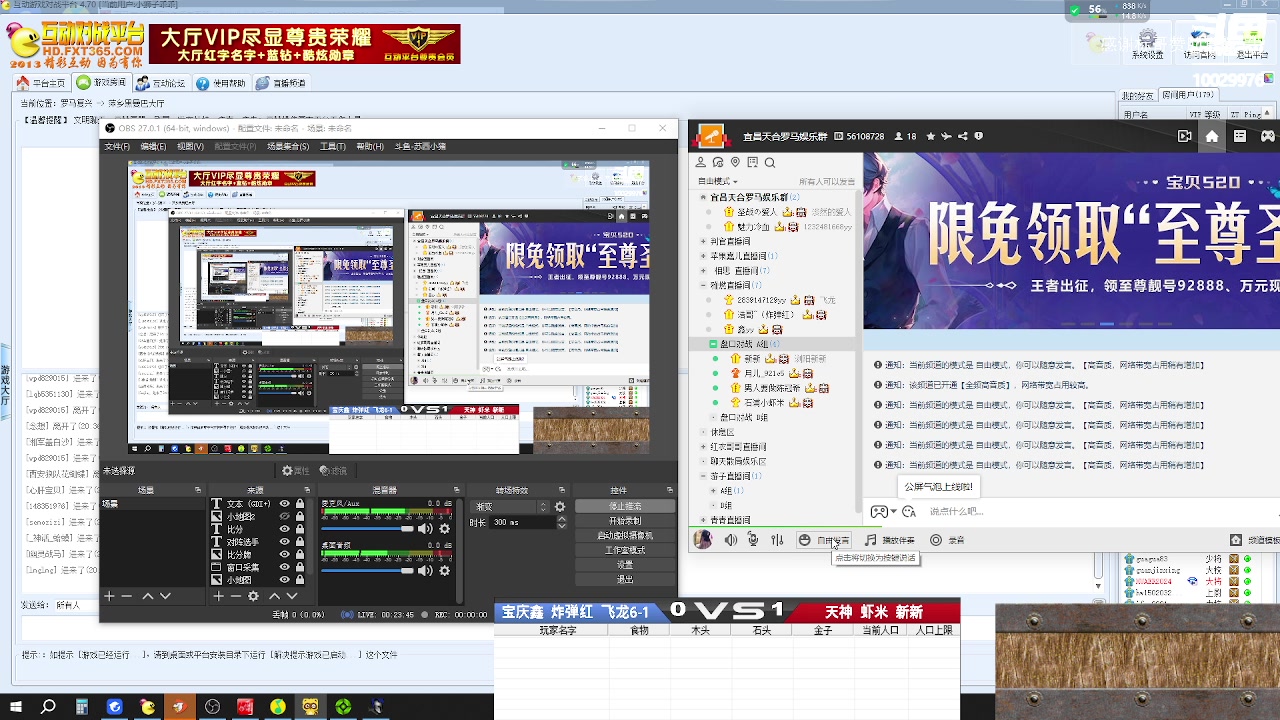Image resolution: width=1280 pixels, height=720 pixels.
Task: Click 开始录制 to start recording
Action: coord(625,521)
